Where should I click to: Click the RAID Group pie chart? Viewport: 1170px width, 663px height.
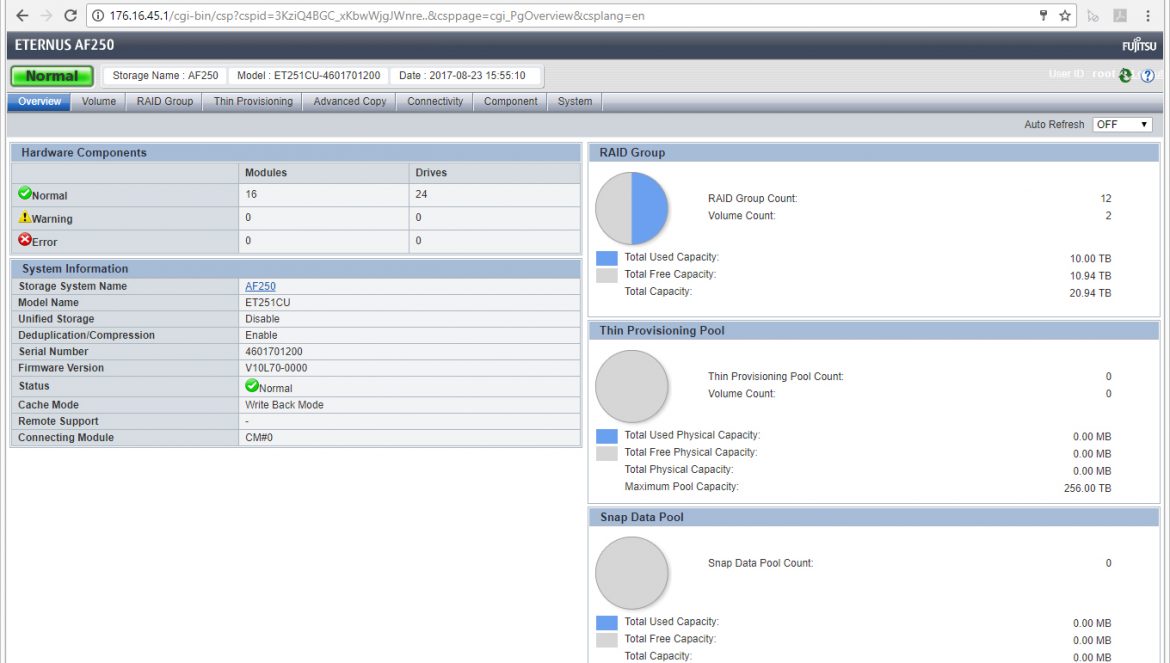(x=631, y=208)
